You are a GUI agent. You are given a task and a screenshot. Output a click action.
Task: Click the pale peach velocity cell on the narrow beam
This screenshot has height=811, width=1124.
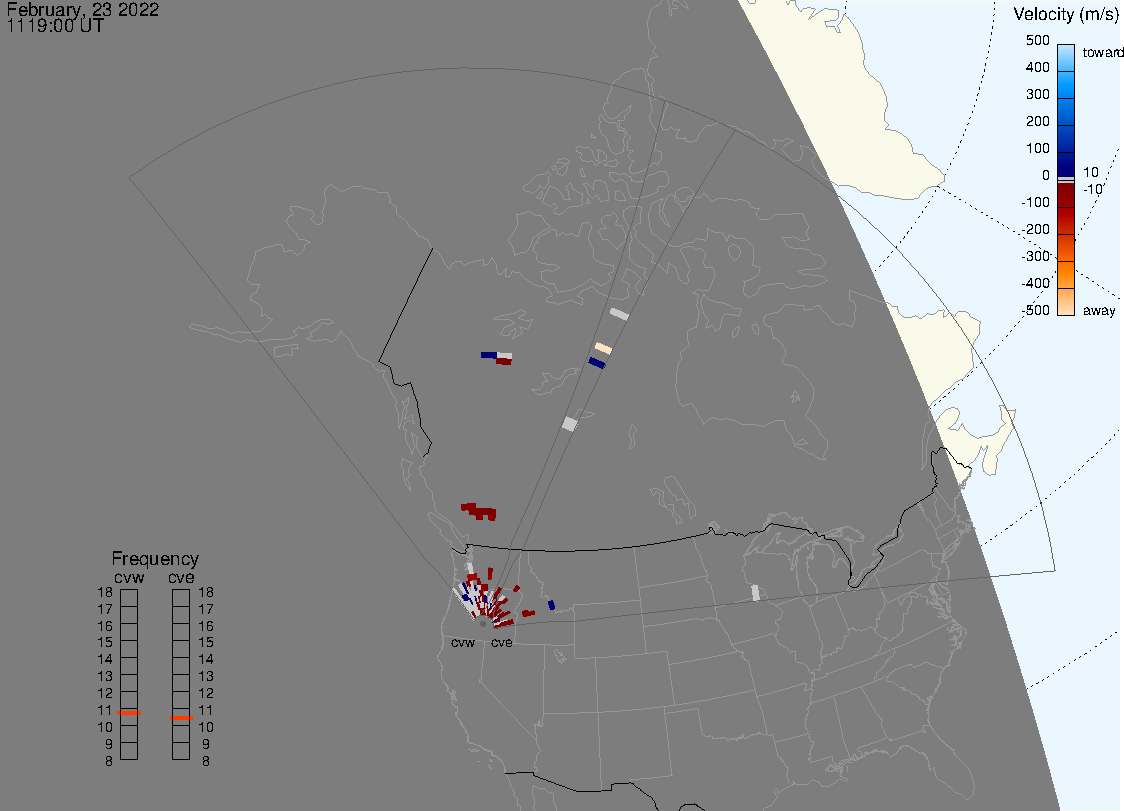604,348
